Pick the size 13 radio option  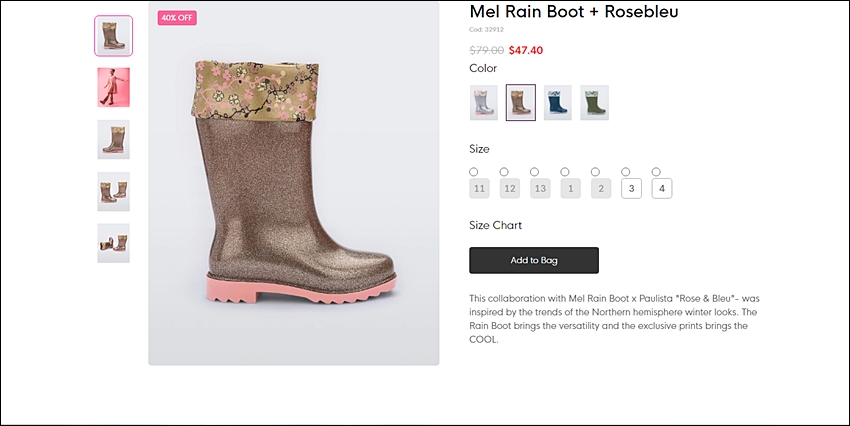click(x=535, y=172)
